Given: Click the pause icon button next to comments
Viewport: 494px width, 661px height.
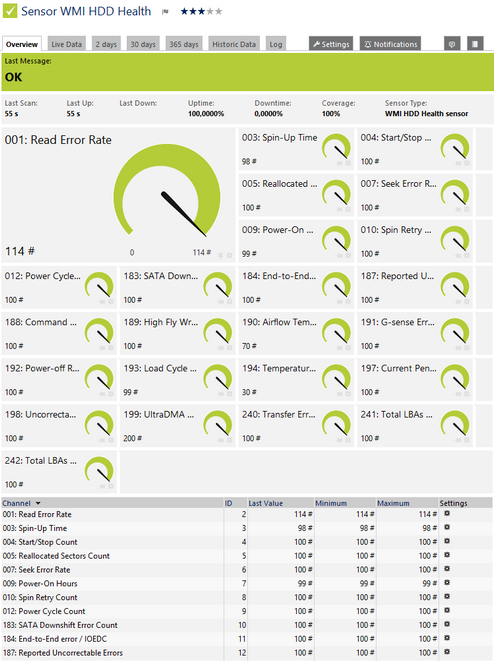Looking at the screenshot, I should tap(475, 44).
